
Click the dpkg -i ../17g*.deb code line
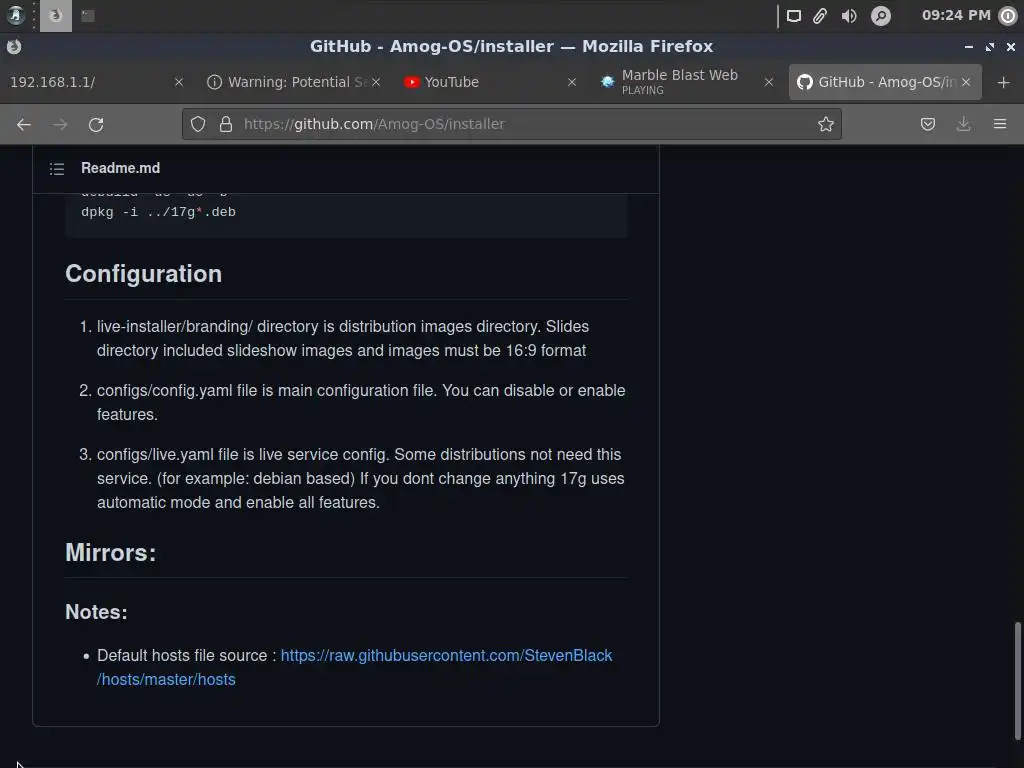[158, 212]
